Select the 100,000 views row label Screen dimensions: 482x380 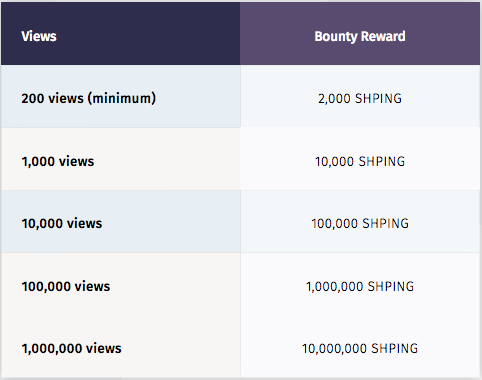[x=66, y=286]
